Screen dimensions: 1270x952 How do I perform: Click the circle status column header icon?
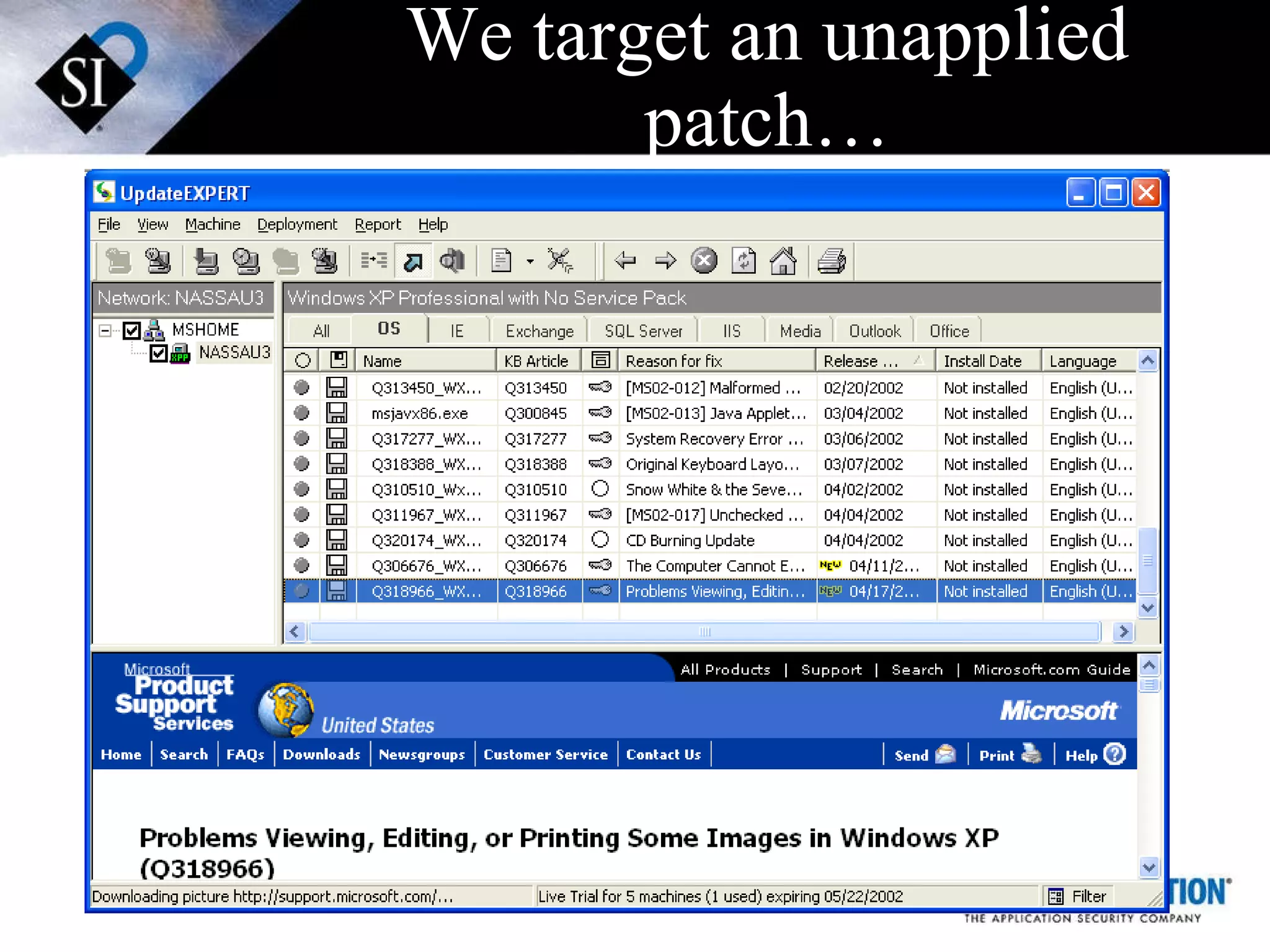pos(303,361)
